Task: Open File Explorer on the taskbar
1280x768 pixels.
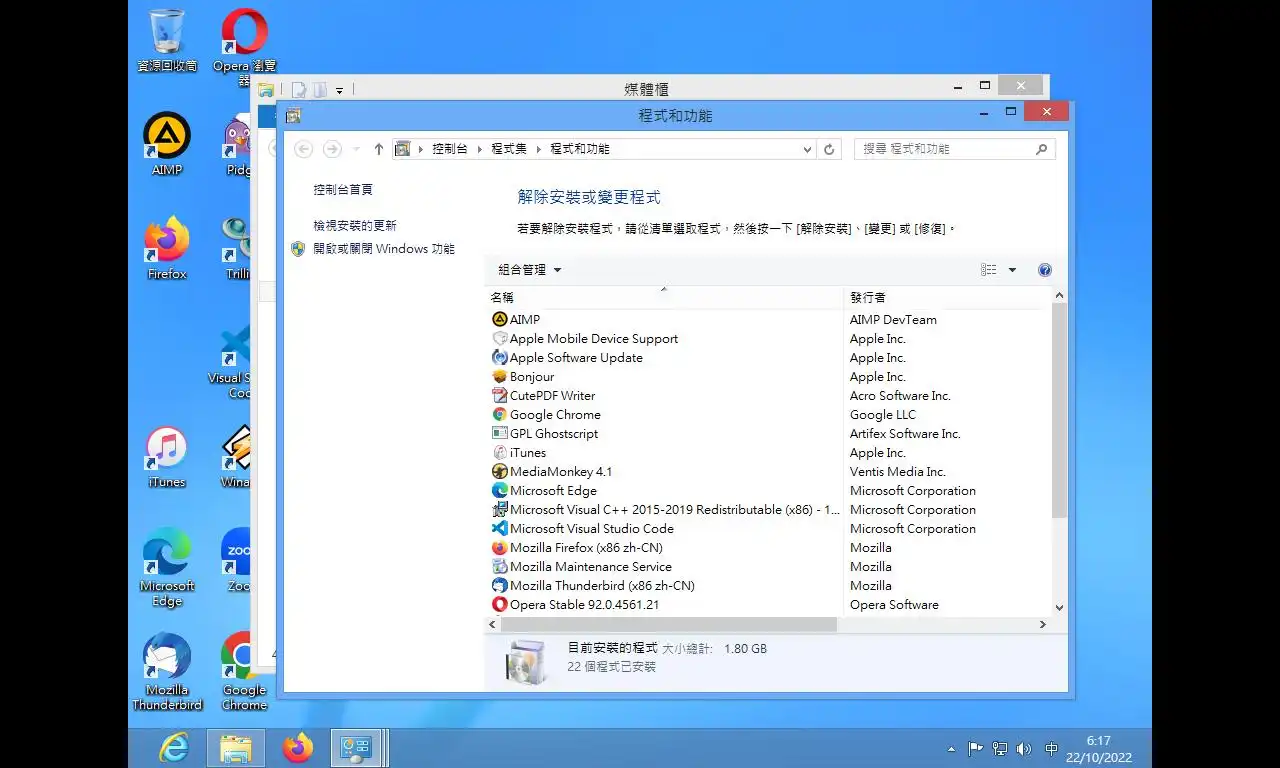Action: (236, 748)
